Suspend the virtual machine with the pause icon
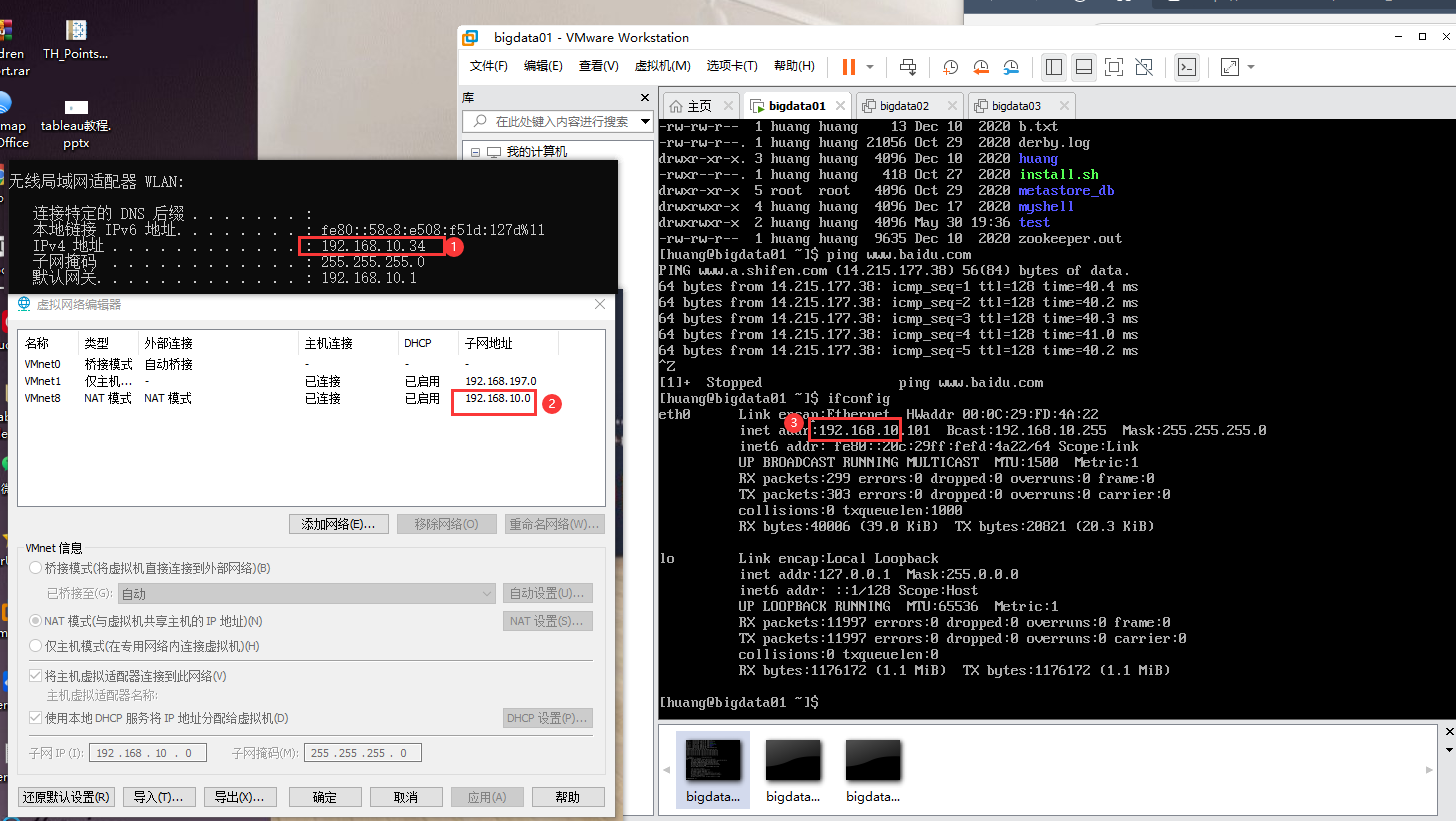Image resolution: width=1456 pixels, height=821 pixels. tap(850, 67)
